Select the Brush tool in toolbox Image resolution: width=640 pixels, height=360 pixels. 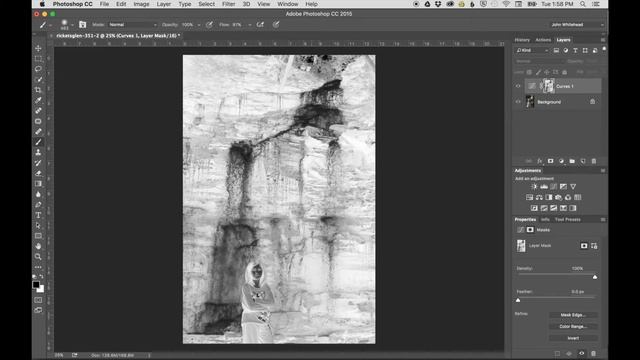[x=38, y=142]
